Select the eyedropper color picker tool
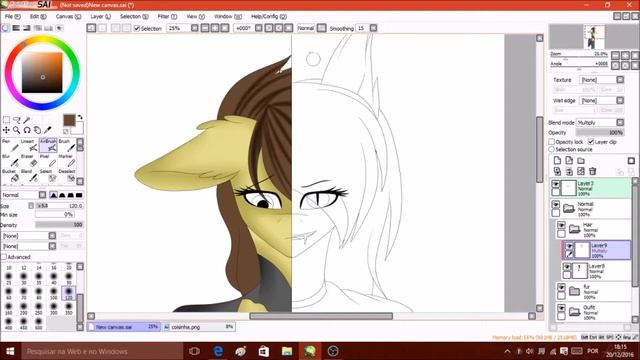 pos(48,130)
